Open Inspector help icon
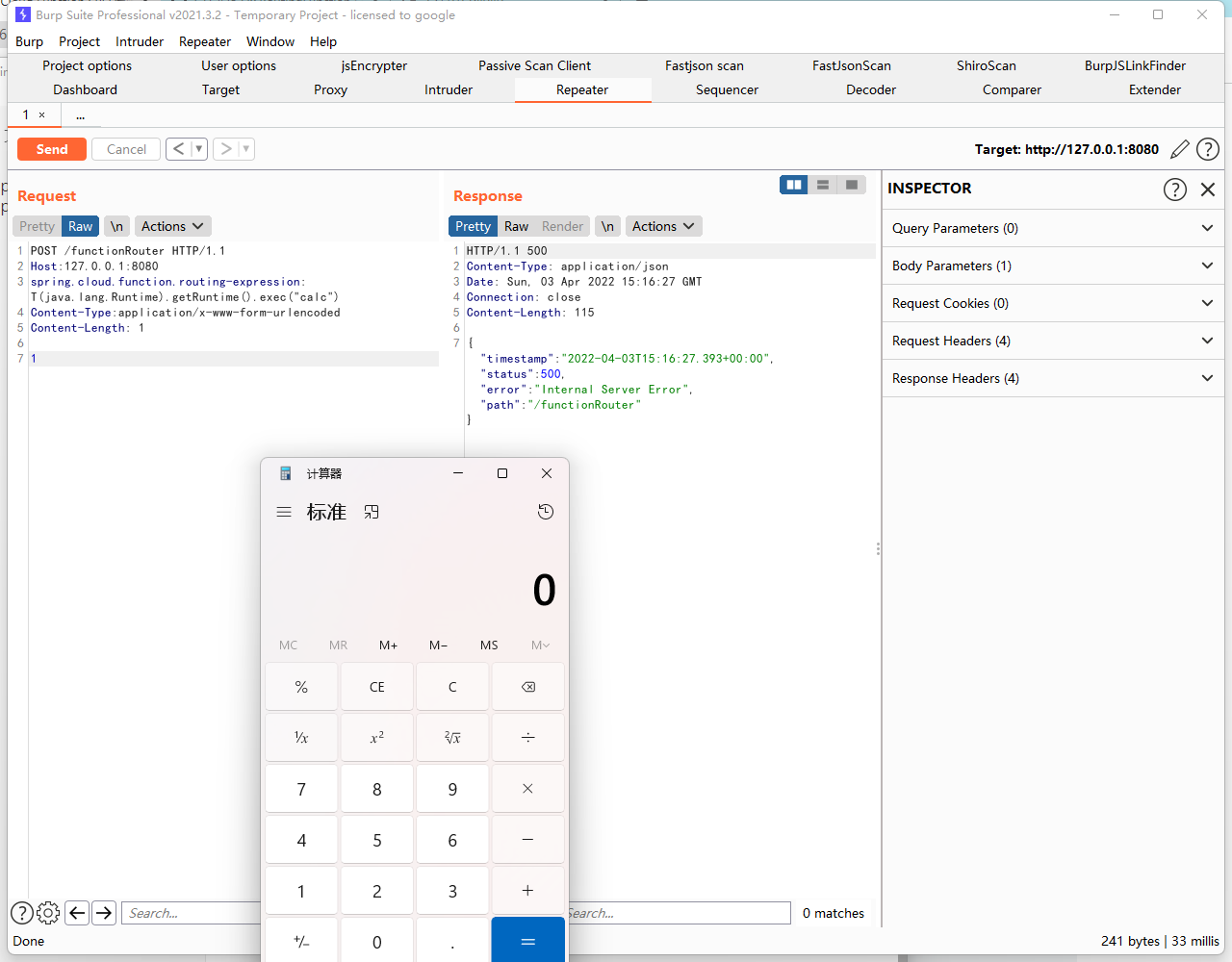1232x962 pixels. click(1175, 190)
